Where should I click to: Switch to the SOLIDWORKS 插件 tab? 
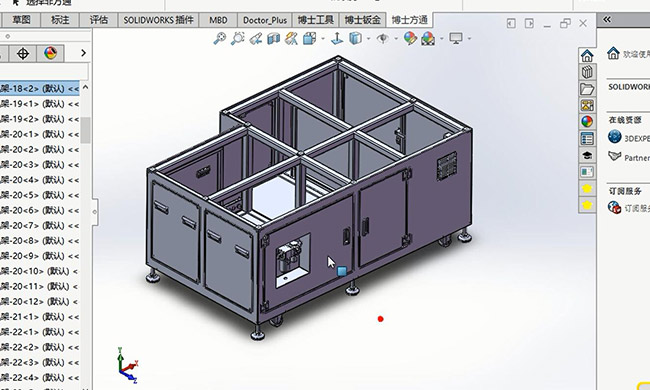click(x=158, y=20)
